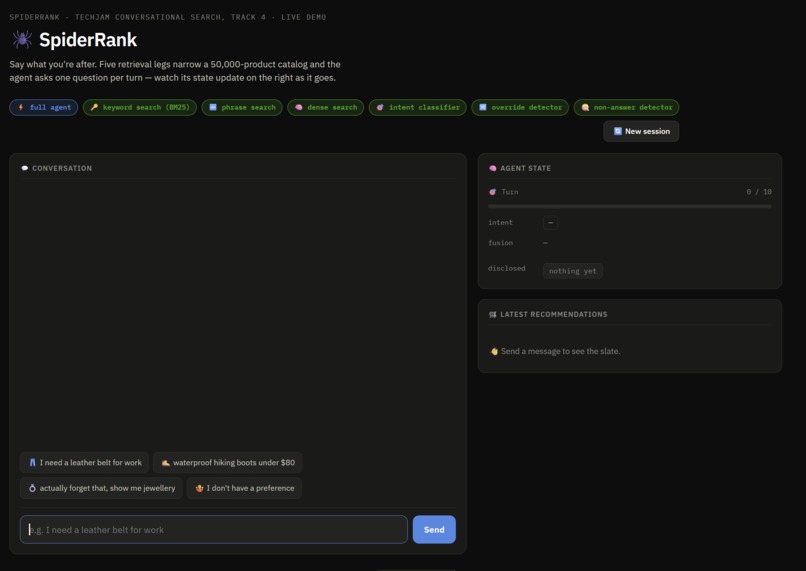
Task: Click the '0 / 10' turn counter
Action: point(759,192)
